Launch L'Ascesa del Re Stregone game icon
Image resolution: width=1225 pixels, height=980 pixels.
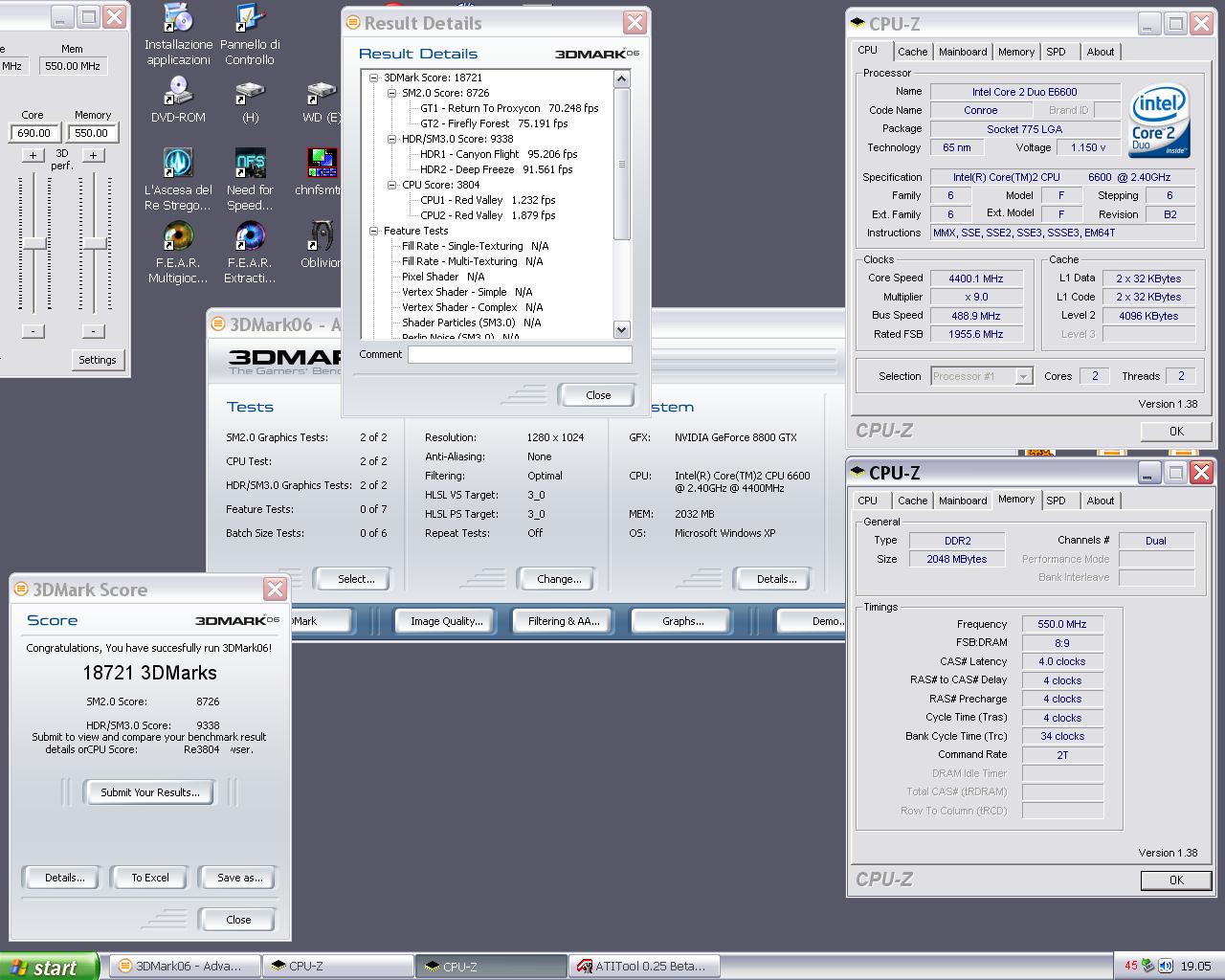click(178, 179)
